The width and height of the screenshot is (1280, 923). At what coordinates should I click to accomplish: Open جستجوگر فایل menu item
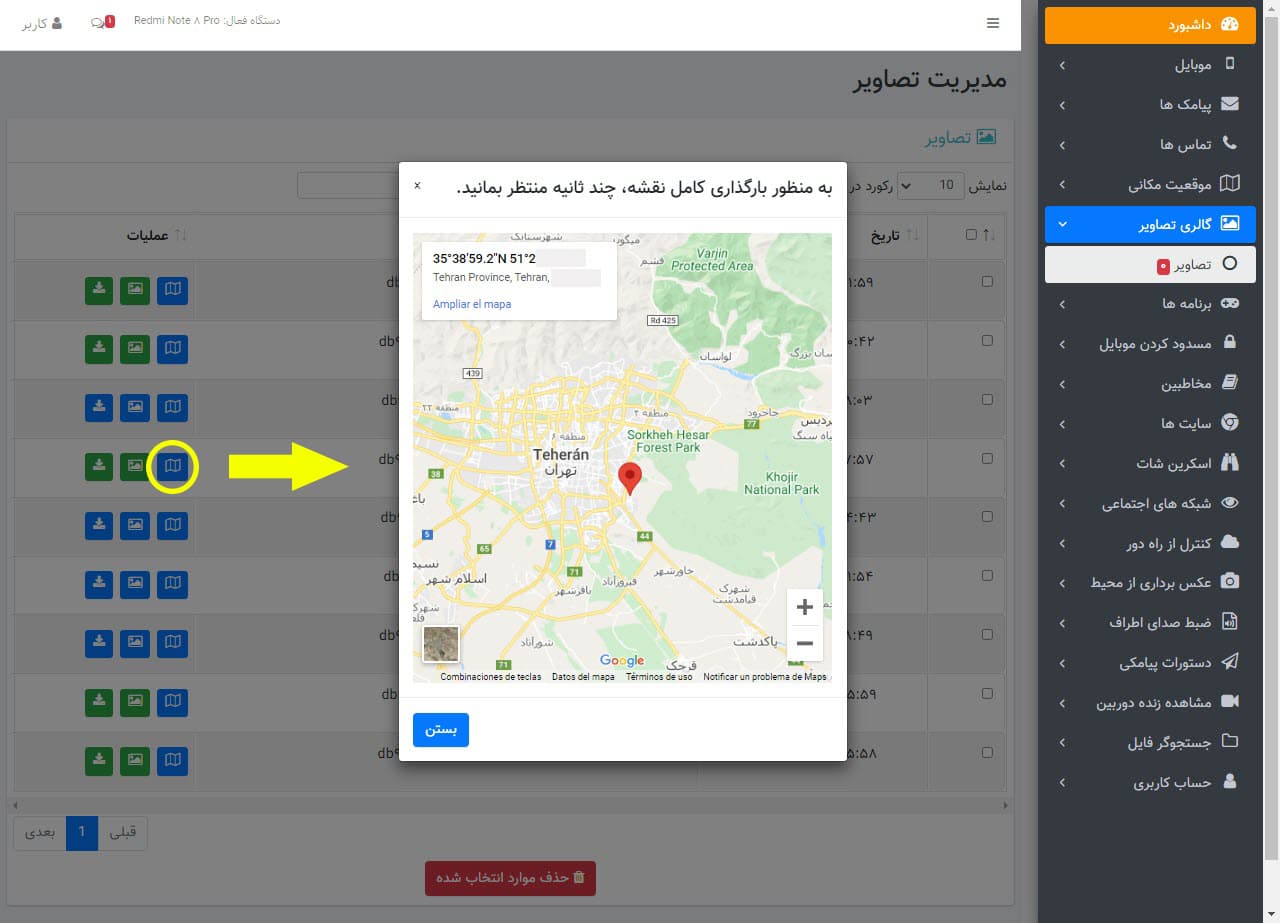pyautogui.click(x=1150, y=742)
